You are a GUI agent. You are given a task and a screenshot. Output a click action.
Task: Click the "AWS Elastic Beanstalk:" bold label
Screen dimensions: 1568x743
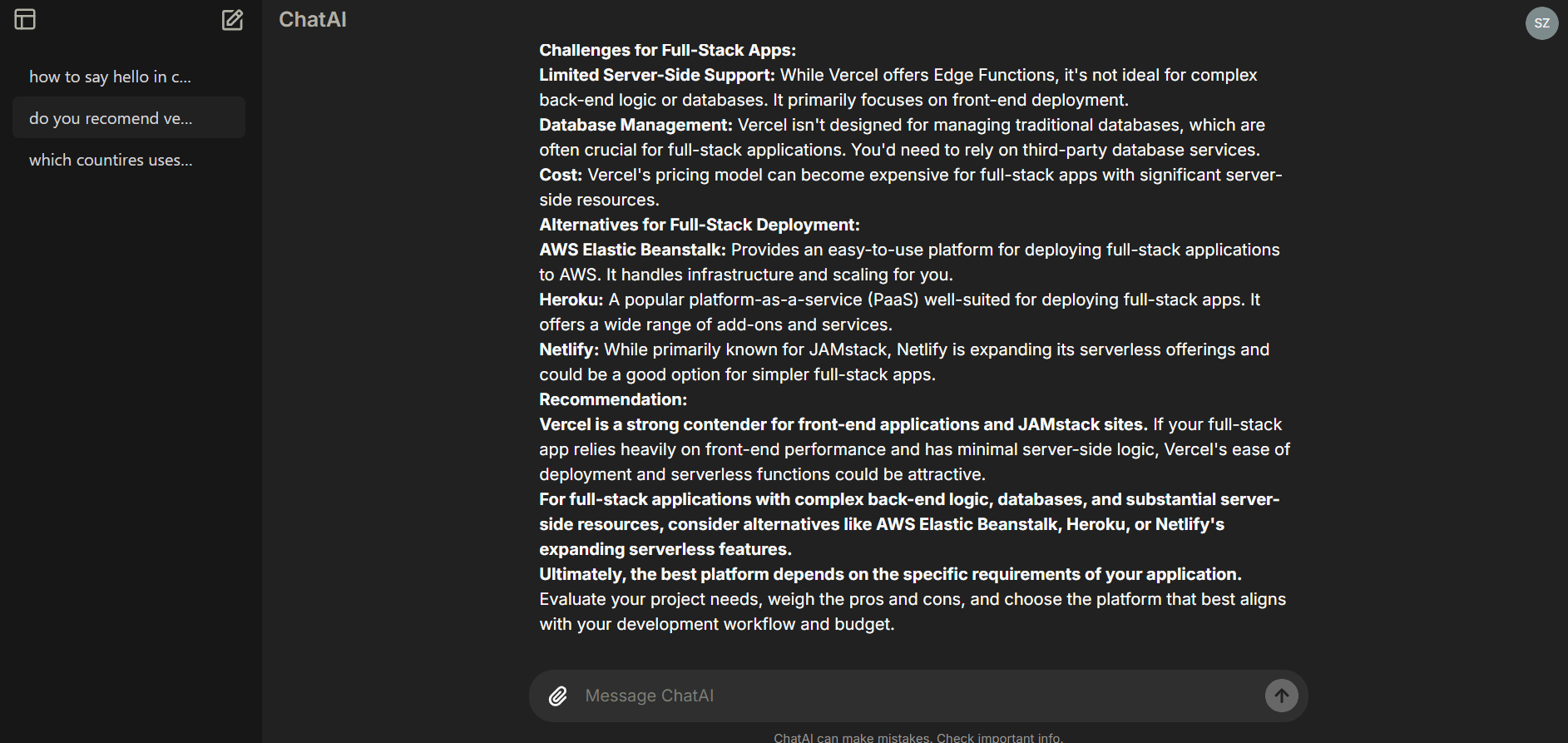pos(632,250)
